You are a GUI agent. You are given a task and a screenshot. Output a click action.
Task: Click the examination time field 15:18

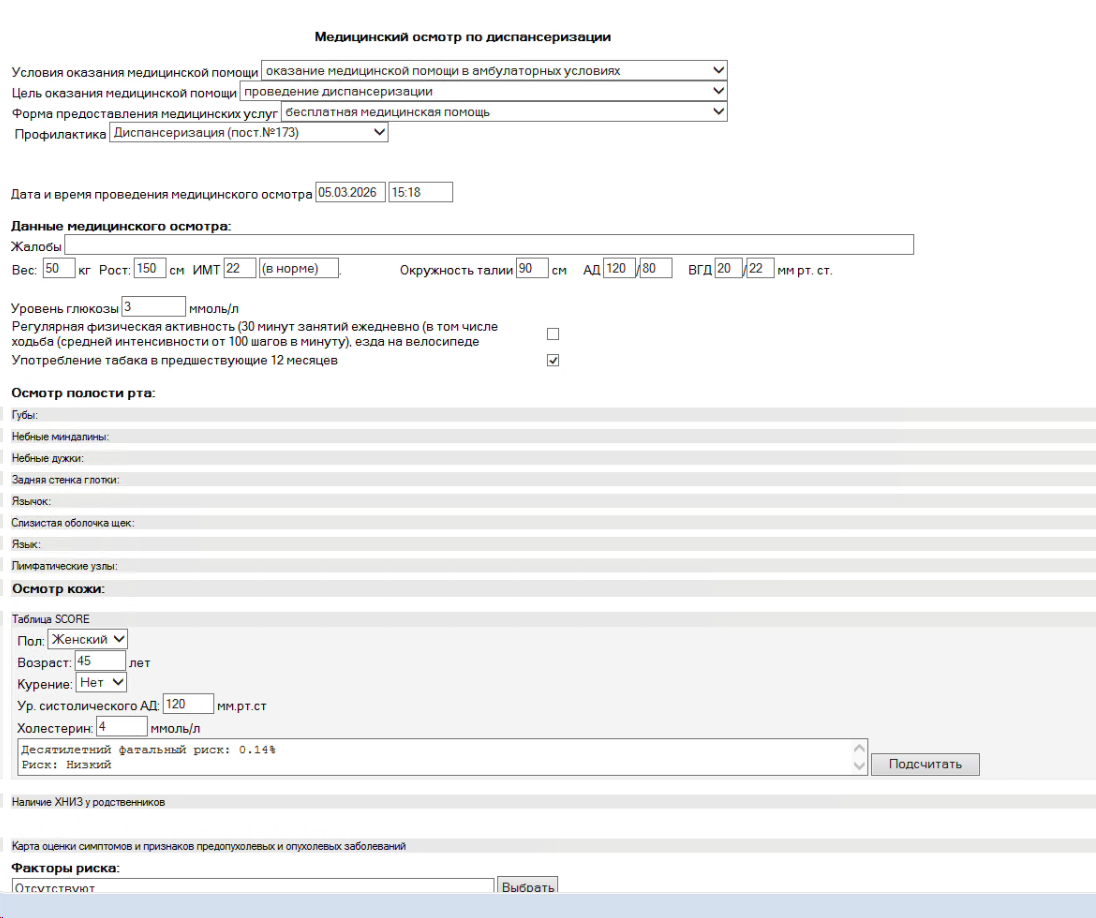(x=420, y=192)
